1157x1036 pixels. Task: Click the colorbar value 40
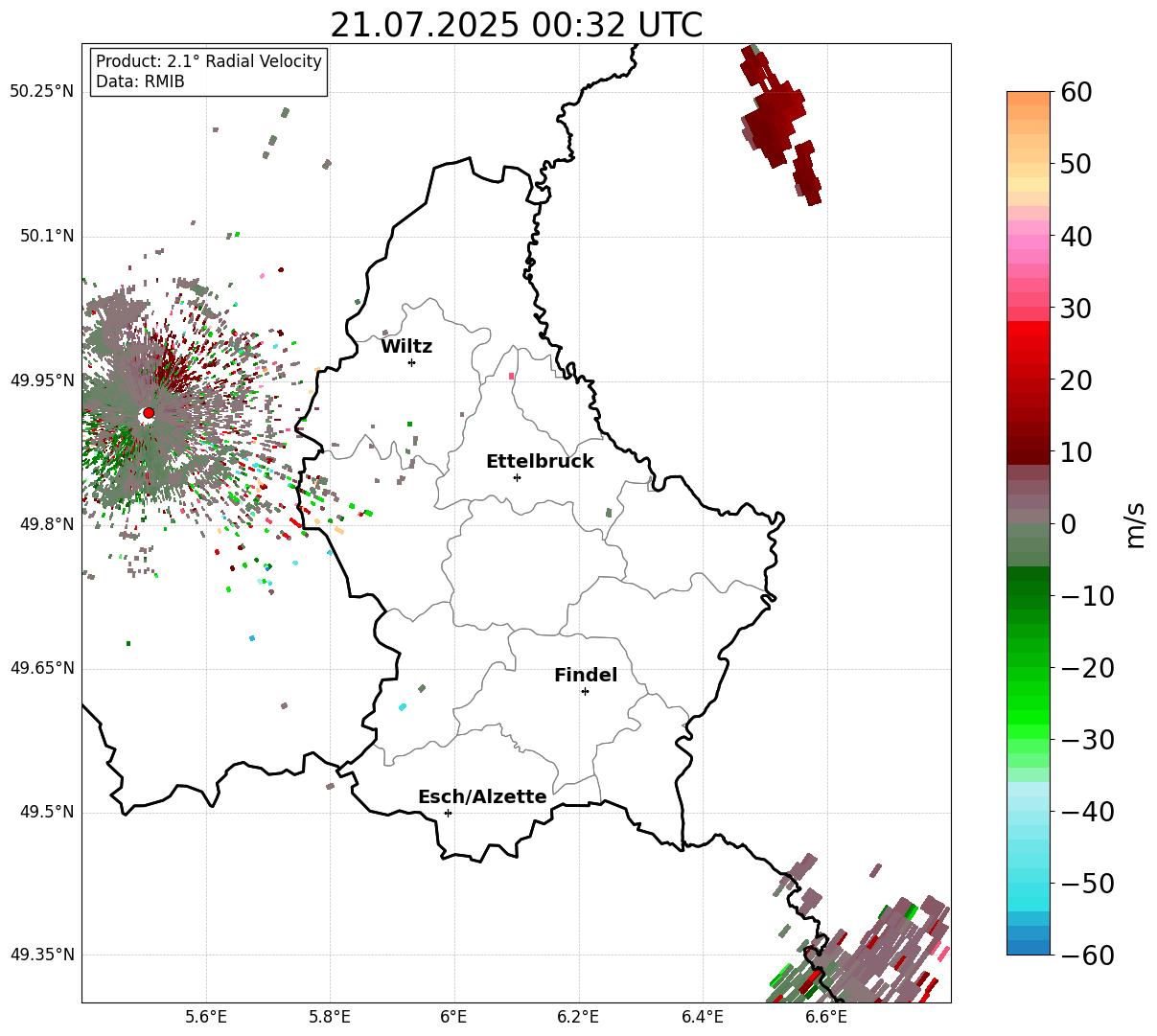point(1076,237)
